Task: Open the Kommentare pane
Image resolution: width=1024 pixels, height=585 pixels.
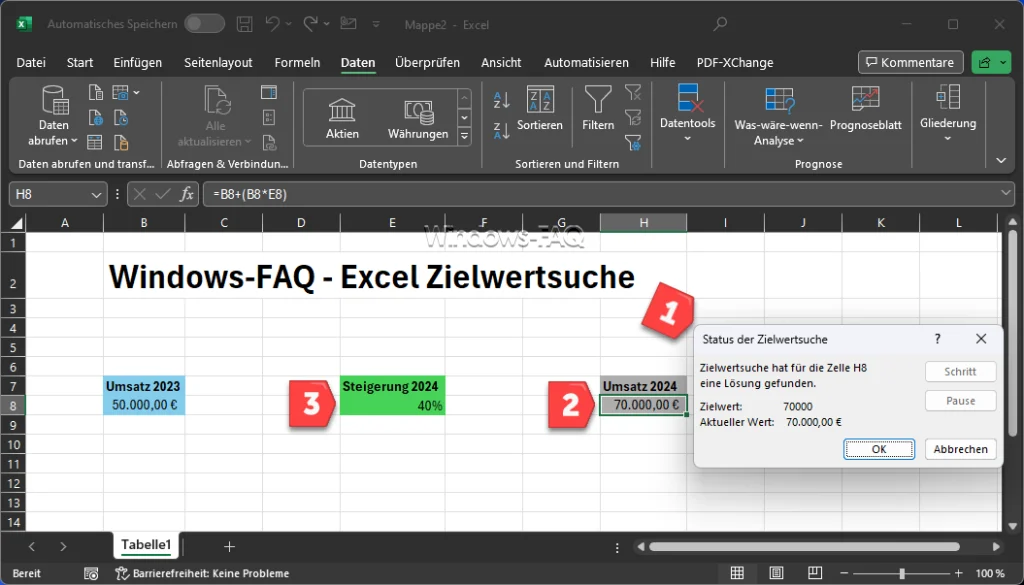Action: tap(910, 63)
